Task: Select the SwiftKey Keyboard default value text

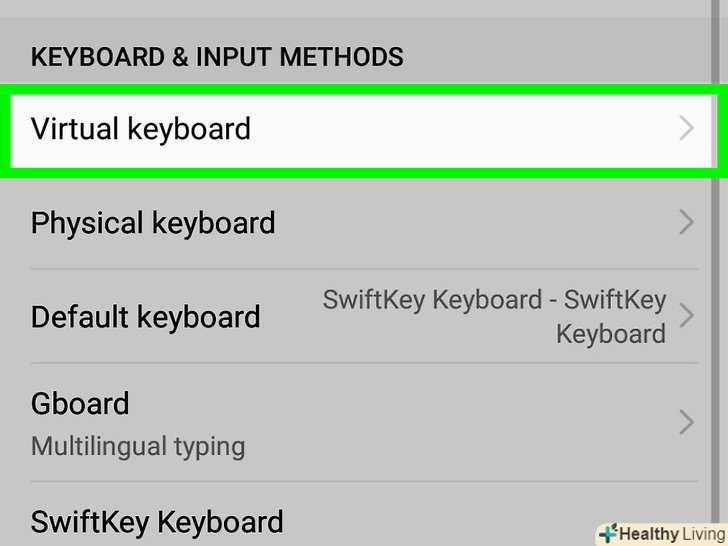Action: tap(494, 316)
